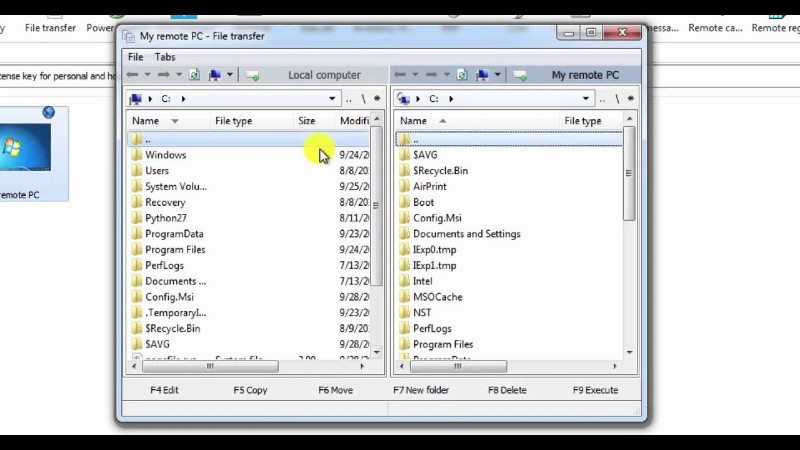Click the F7 New folder button

421,390
